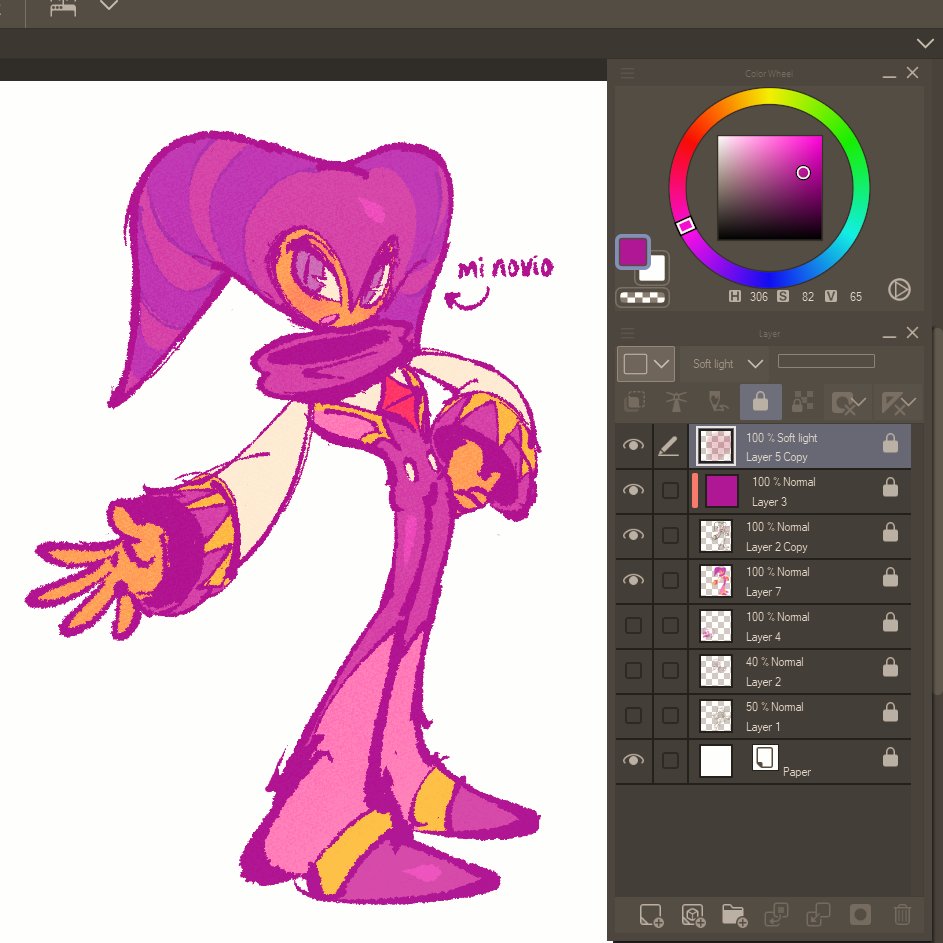Set as reference layer lighthouse icon
Screen dimensions: 943x943
click(676, 401)
